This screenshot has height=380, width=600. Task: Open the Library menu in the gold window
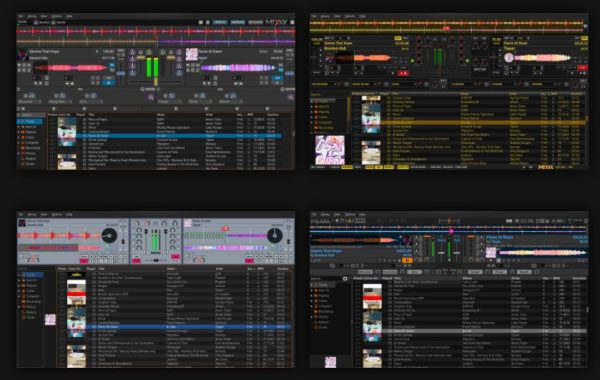click(x=324, y=16)
